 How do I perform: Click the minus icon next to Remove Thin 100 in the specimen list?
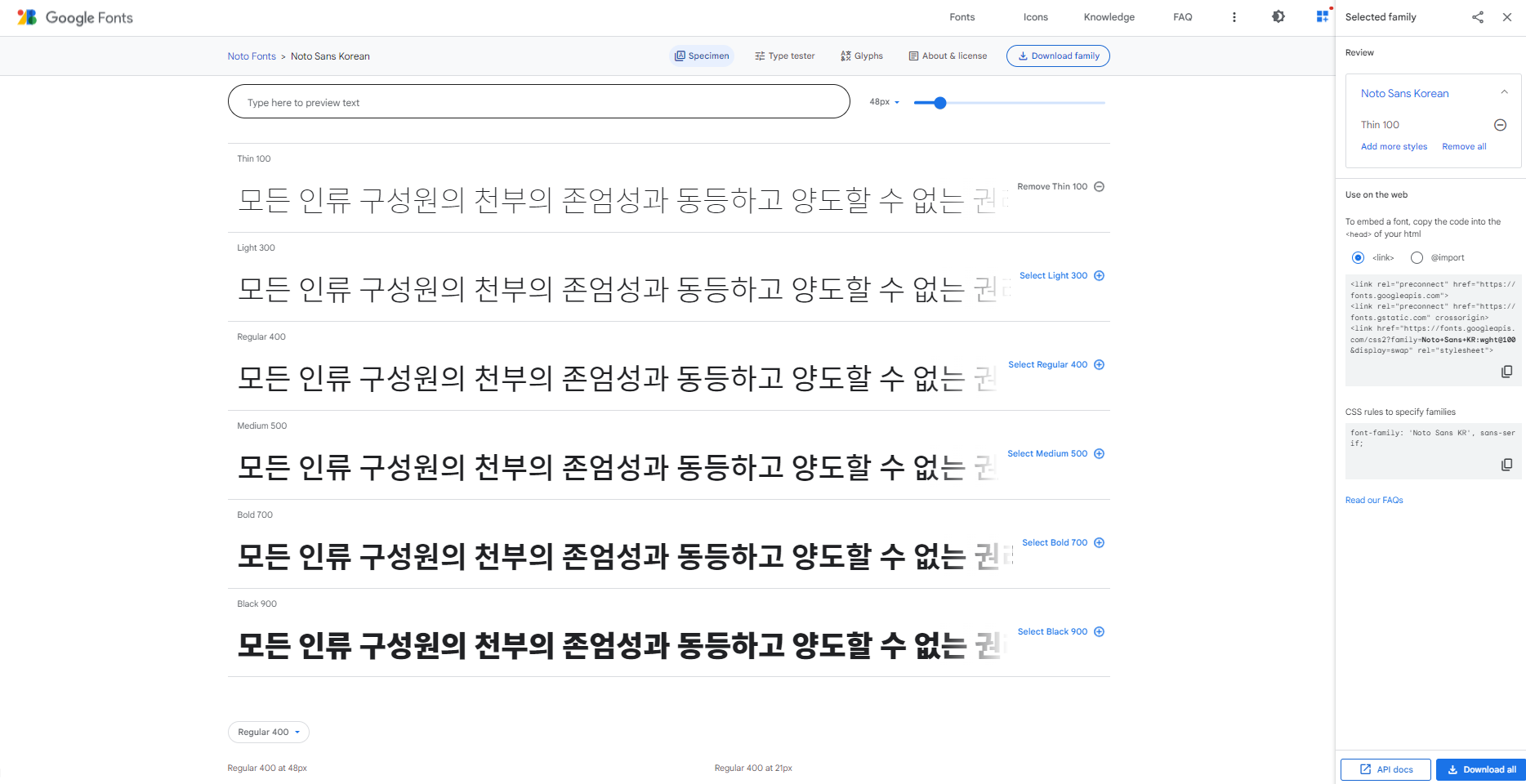(1099, 186)
